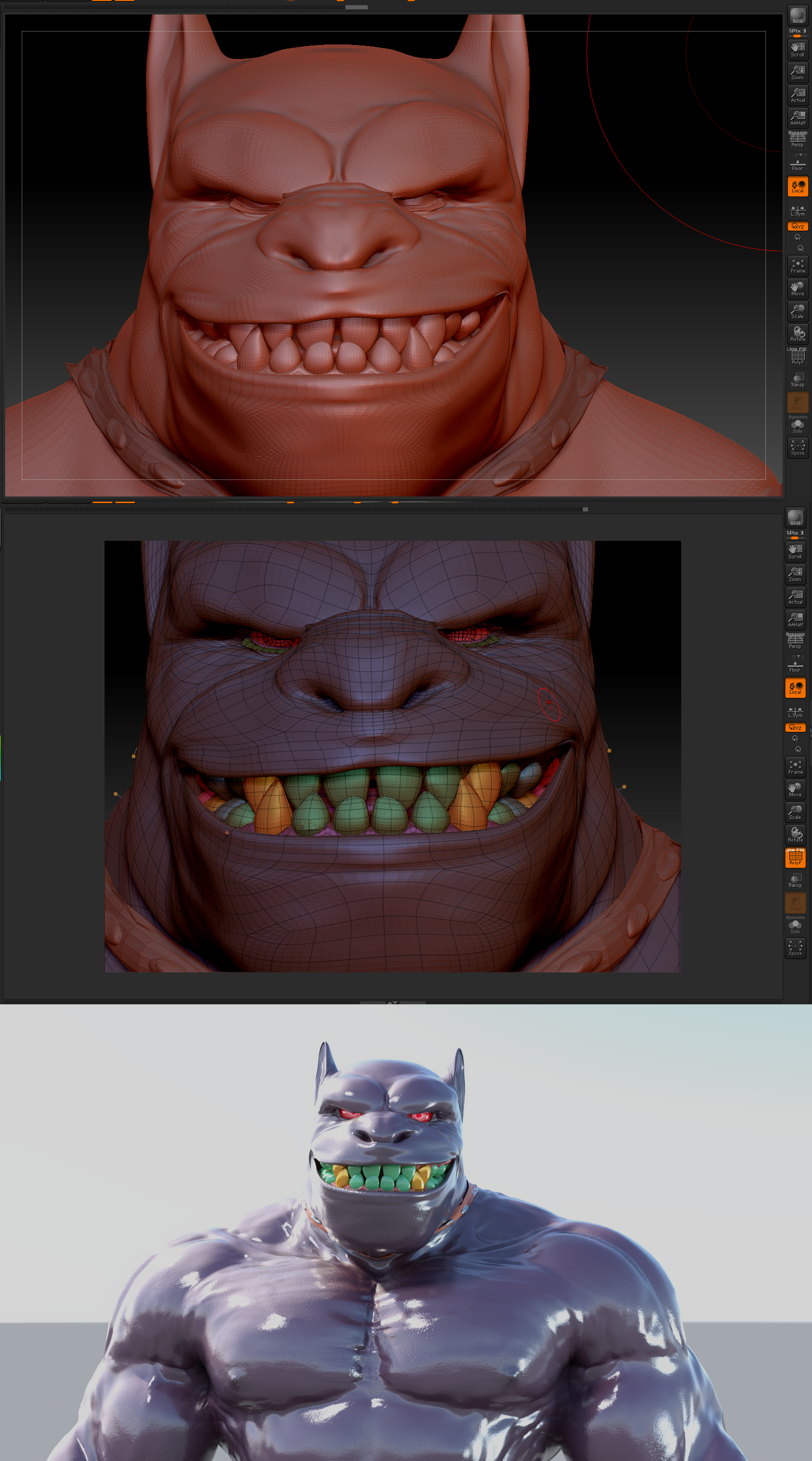
Task: Toggle Ghost transparency in lower toolbar
Action: (795, 903)
